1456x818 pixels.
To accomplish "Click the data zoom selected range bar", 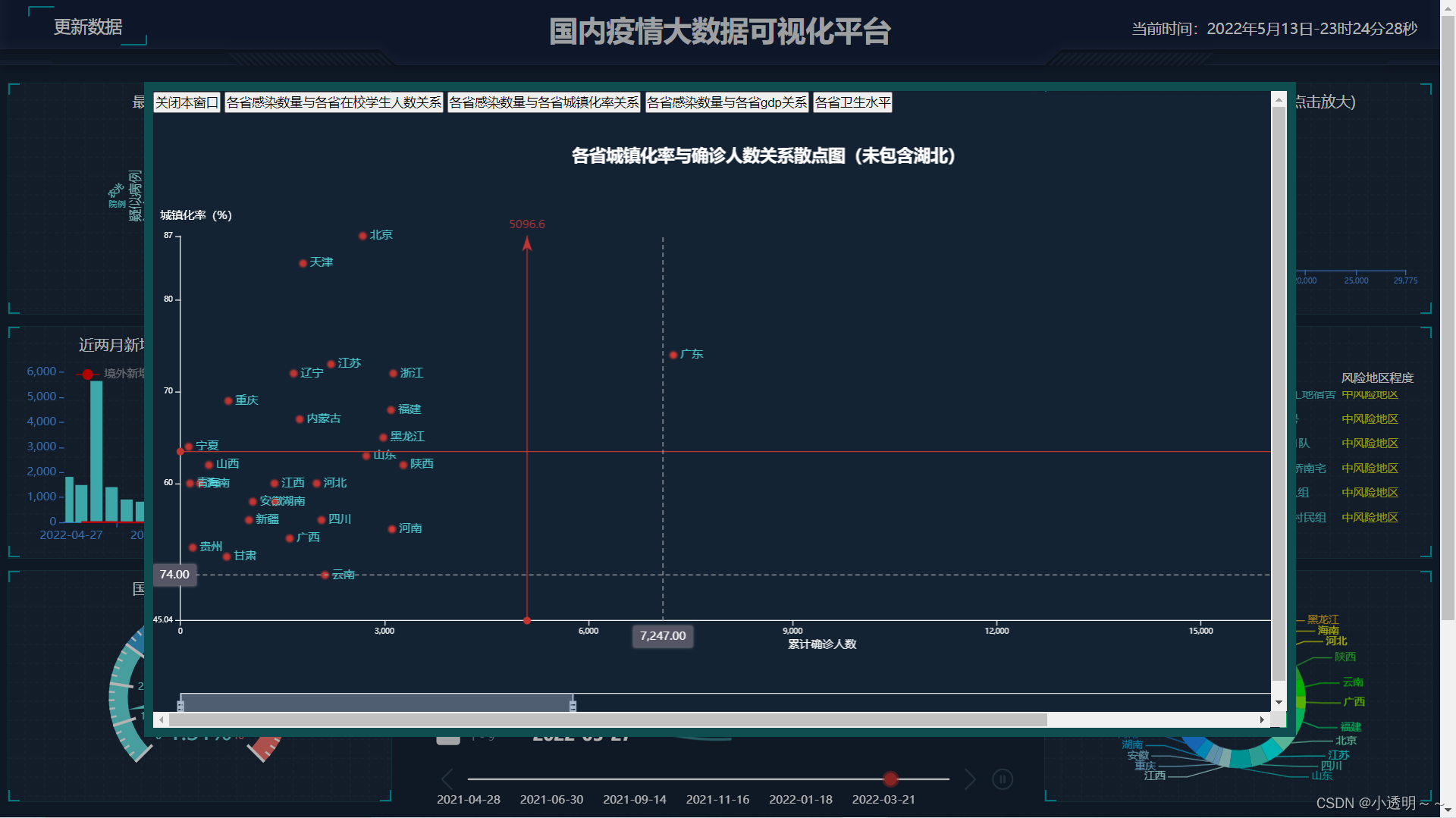I will [376, 703].
